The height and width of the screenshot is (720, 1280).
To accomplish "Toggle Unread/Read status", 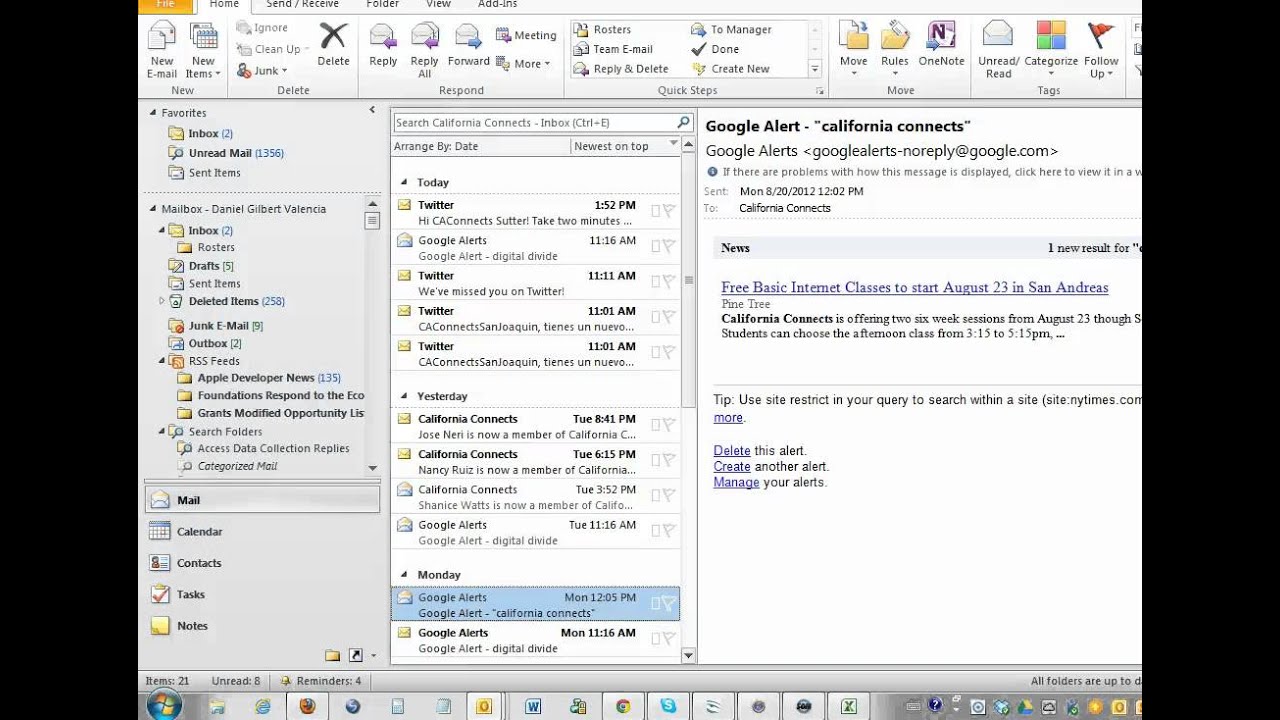I will coord(998,50).
